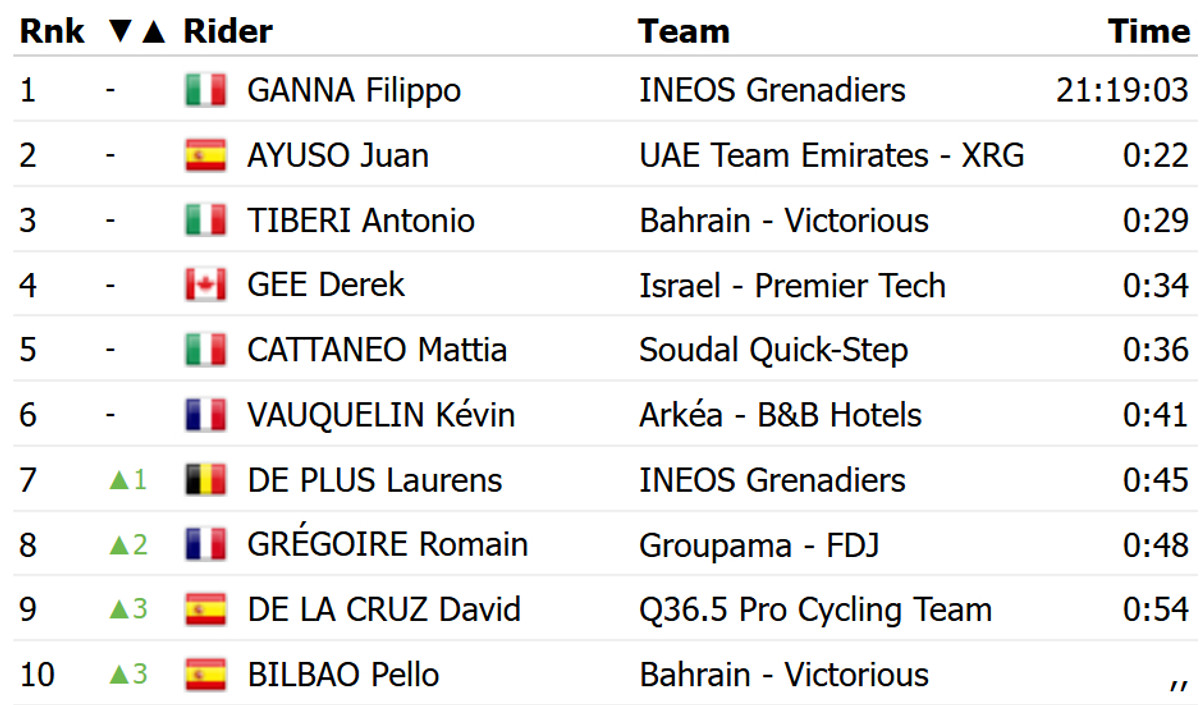Click the Rider column header
1200x705 pixels.
coord(228,31)
